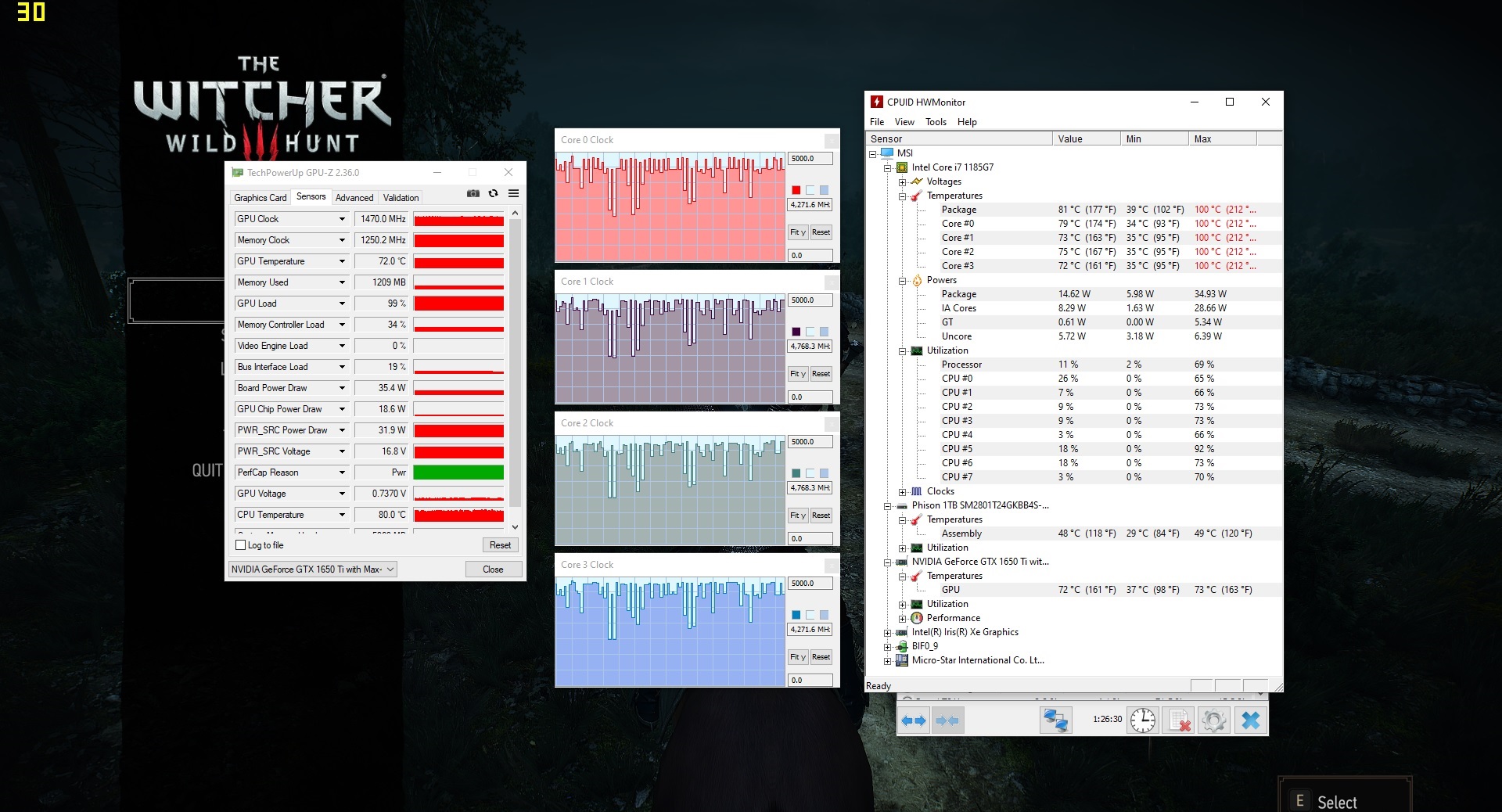Click the GPU-Z title bar chip icon
The height and width of the screenshot is (812, 1502).
237,172
